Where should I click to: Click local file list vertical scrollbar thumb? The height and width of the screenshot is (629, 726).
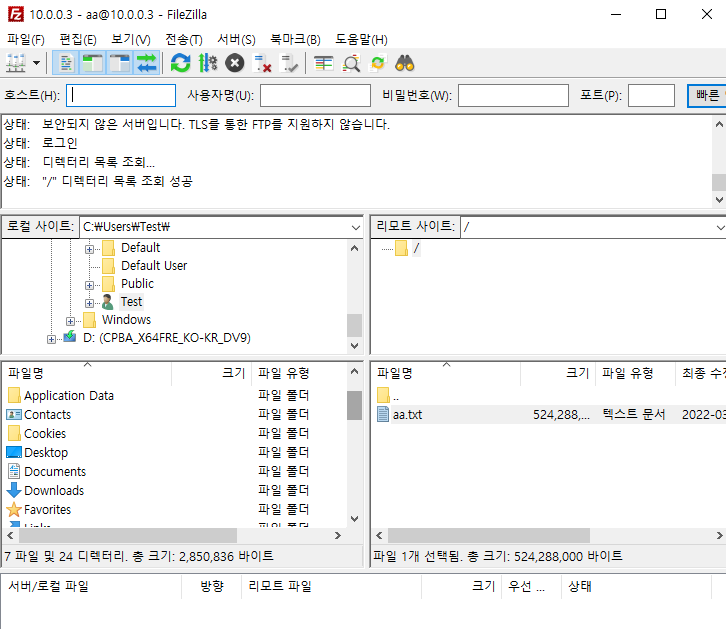[354, 405]
